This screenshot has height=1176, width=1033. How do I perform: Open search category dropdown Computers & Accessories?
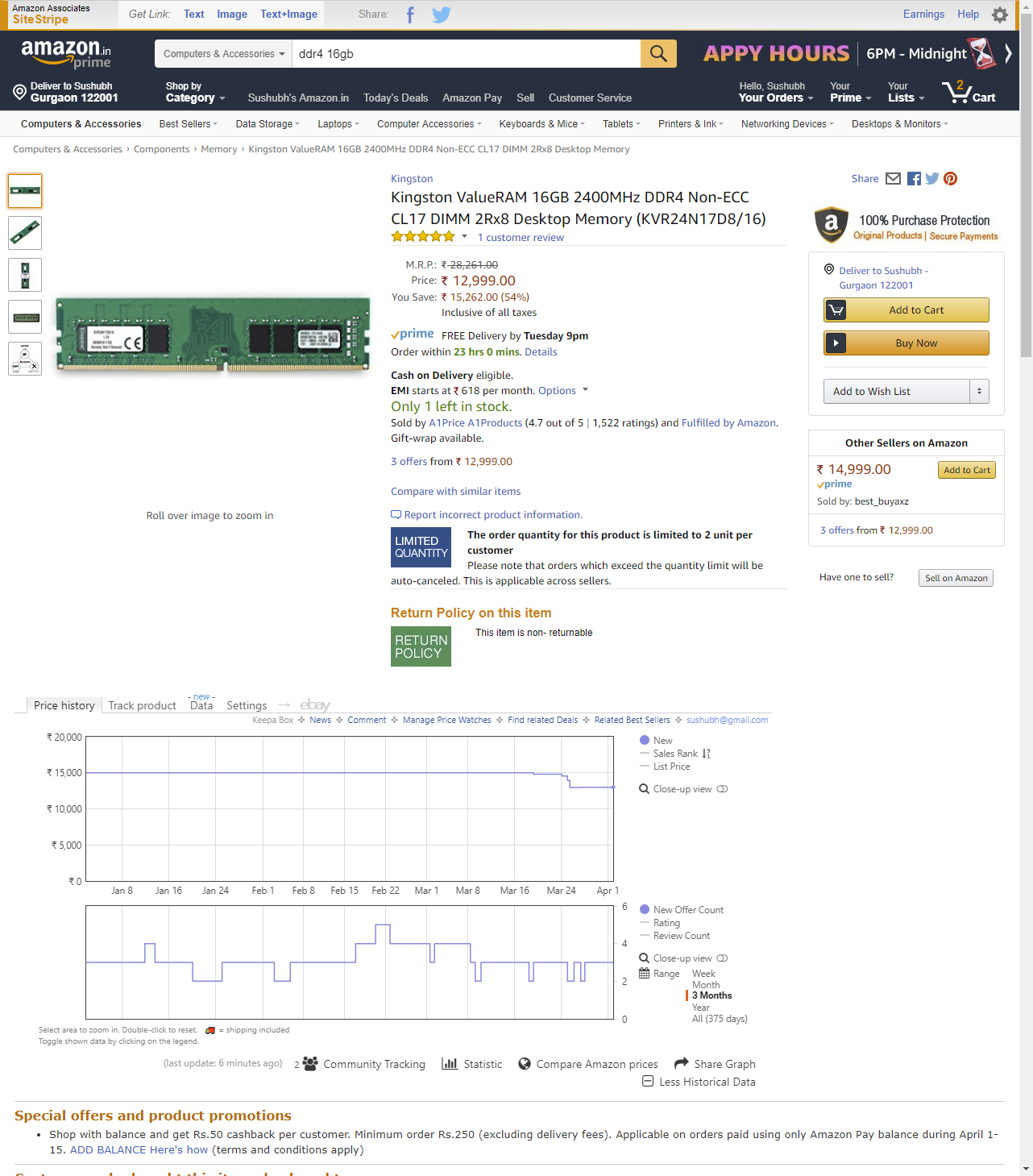click(x=223, y=54)
